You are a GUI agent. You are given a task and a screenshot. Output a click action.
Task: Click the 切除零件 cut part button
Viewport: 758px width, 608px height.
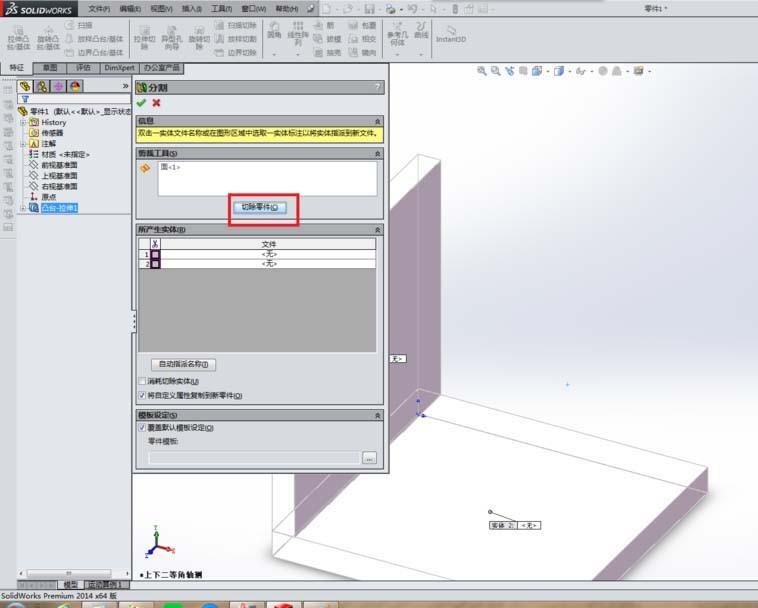[260, 207]
